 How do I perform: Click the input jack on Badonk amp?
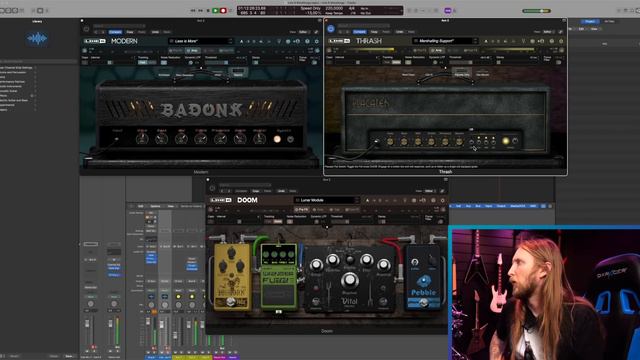point(117,139)
